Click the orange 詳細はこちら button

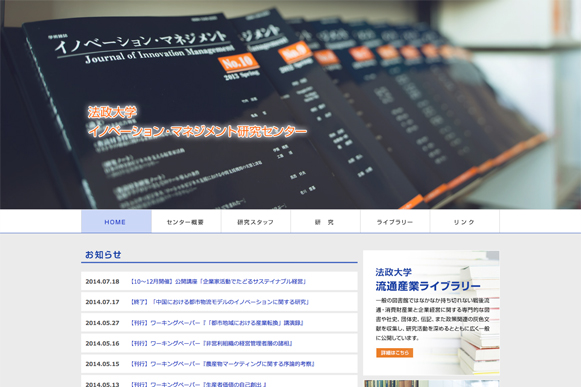[395, 353]
